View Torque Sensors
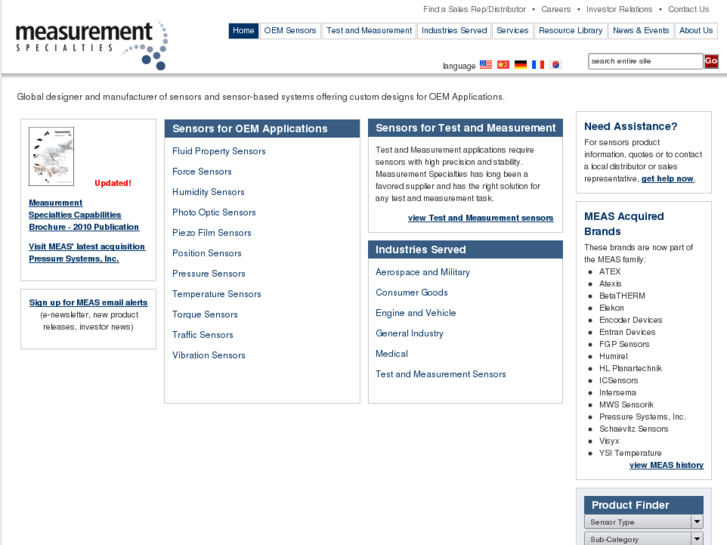 tap(205, 314)
